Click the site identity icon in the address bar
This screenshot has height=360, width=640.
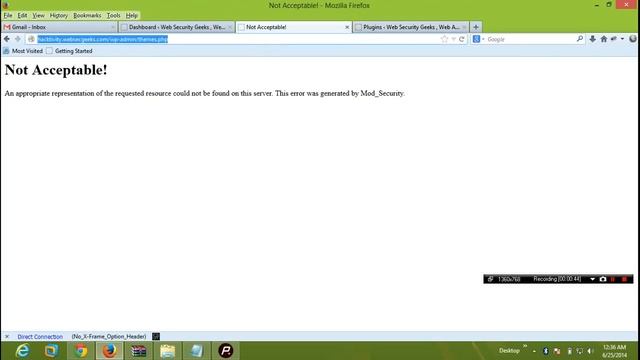[31, 39]
